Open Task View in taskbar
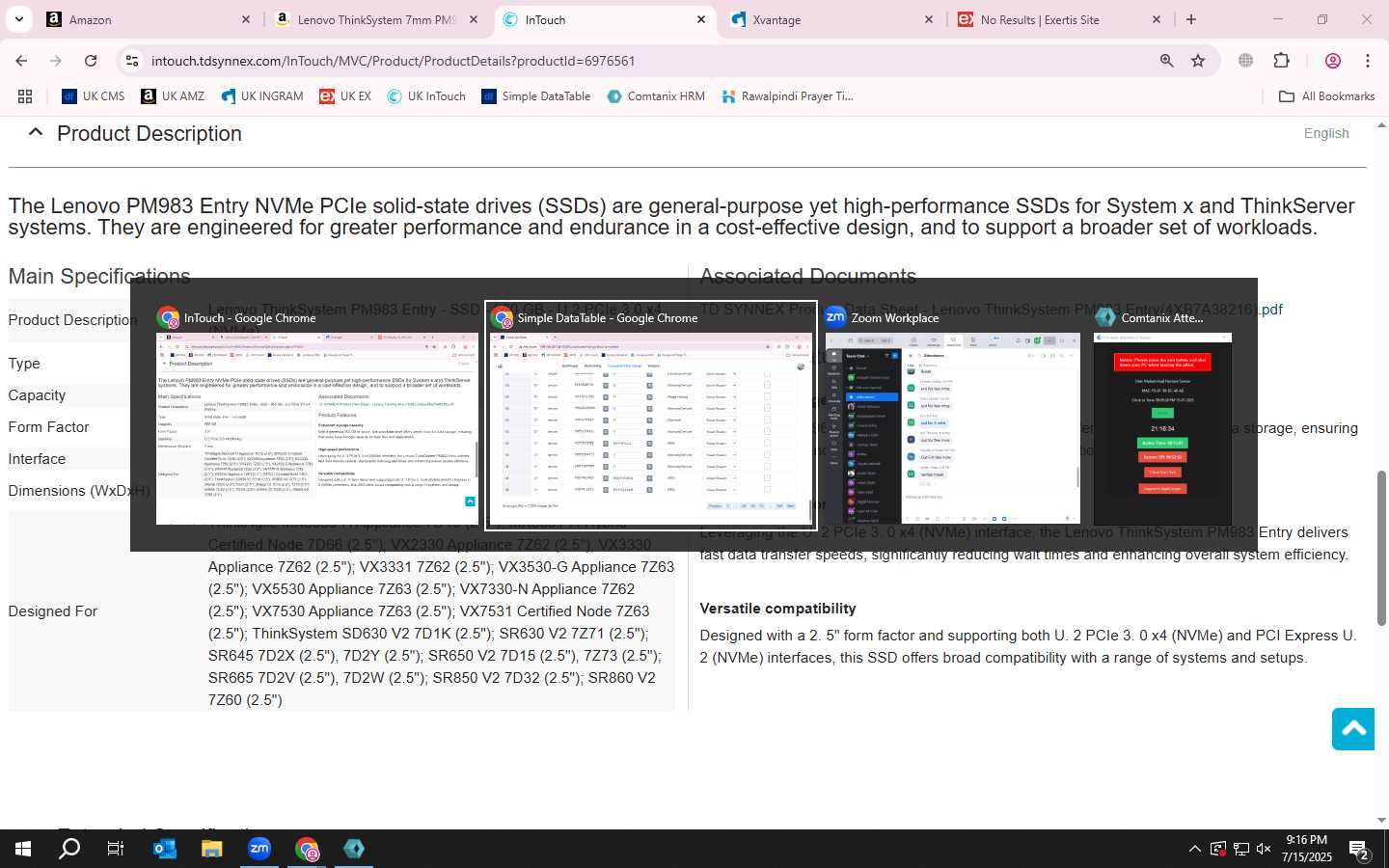This screenshot has height=868, width=1389. pos(116,849)
